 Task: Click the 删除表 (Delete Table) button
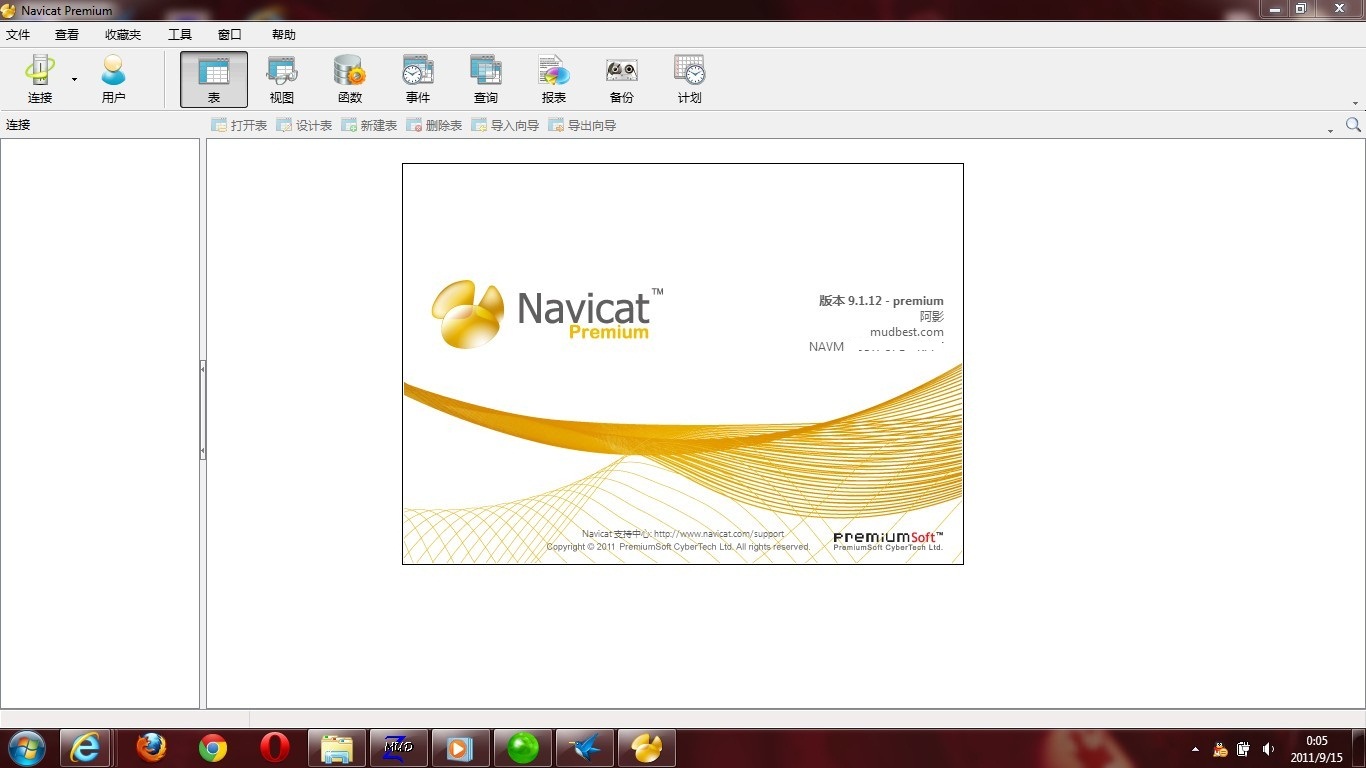point(434,125)
